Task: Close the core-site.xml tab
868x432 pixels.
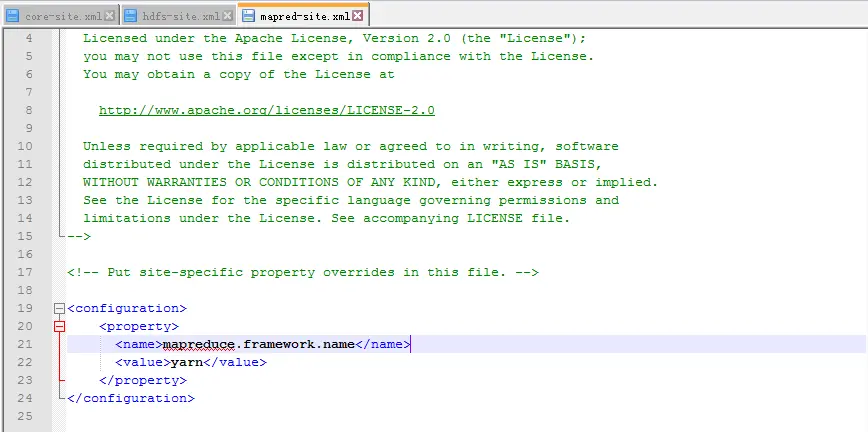Action: coord(110,16)
